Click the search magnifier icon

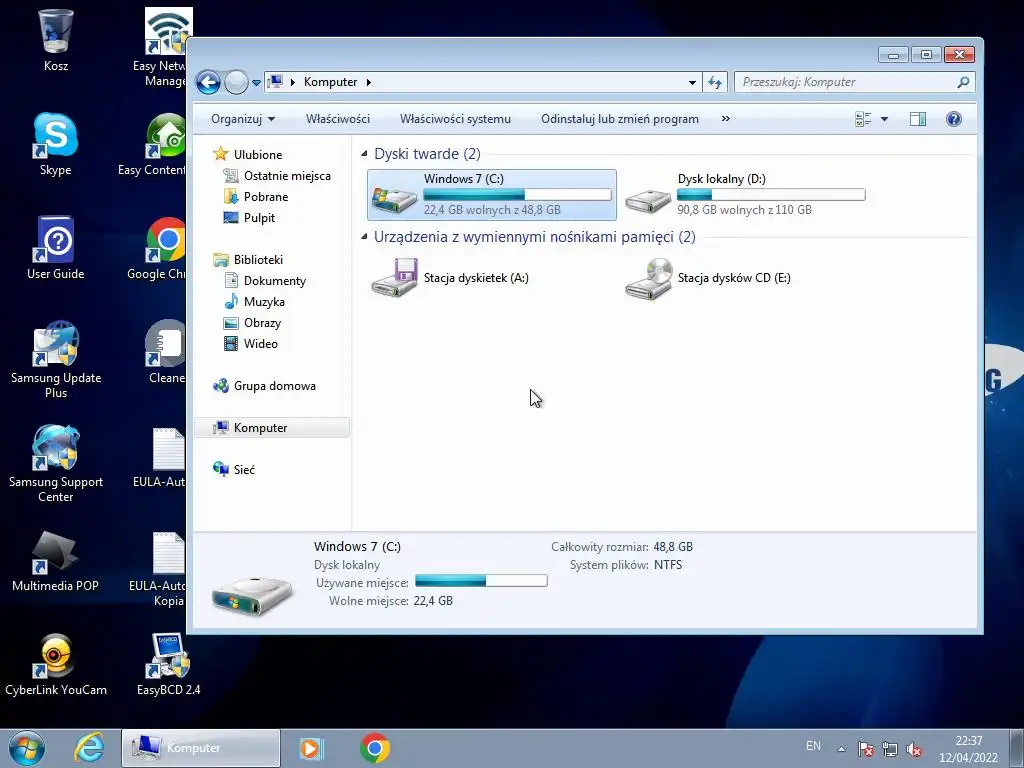963,82
